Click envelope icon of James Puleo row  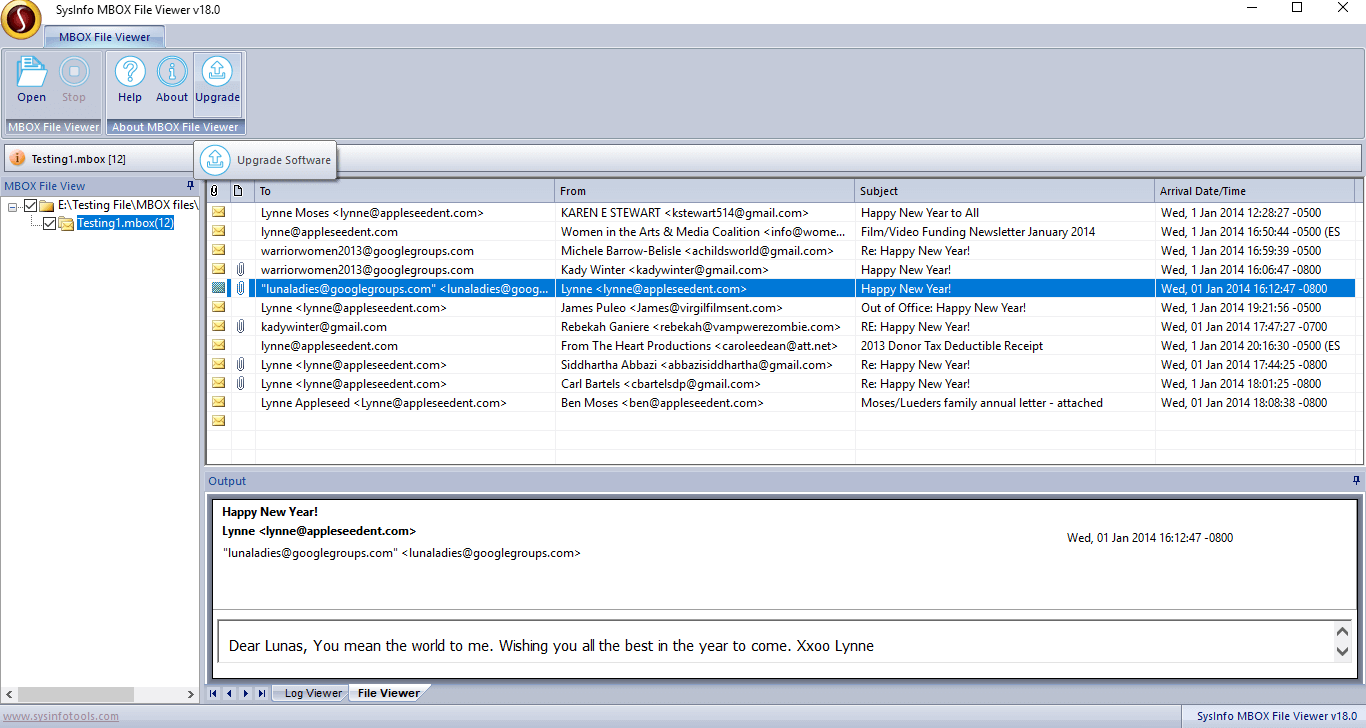(218, 307)
